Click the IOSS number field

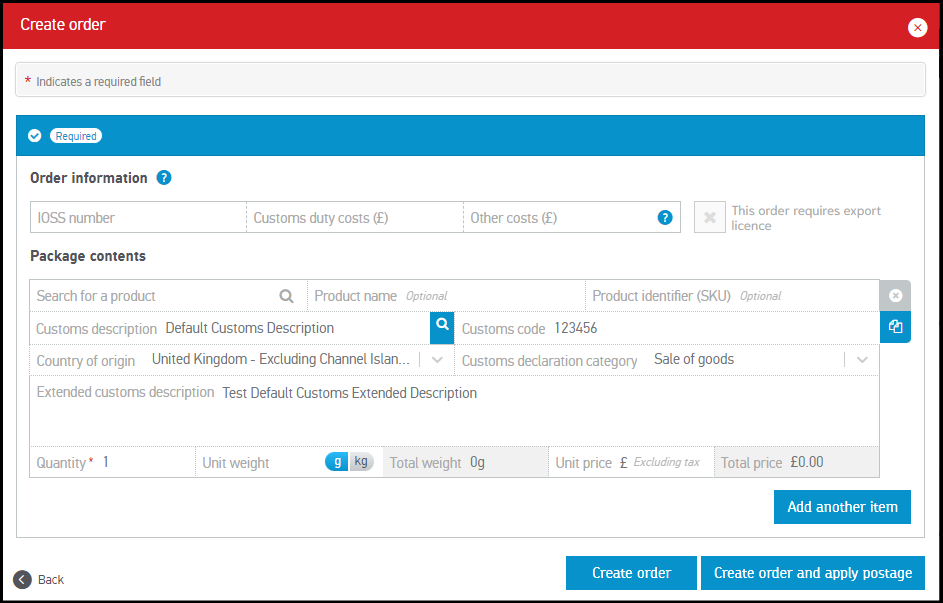coord(138,217)
